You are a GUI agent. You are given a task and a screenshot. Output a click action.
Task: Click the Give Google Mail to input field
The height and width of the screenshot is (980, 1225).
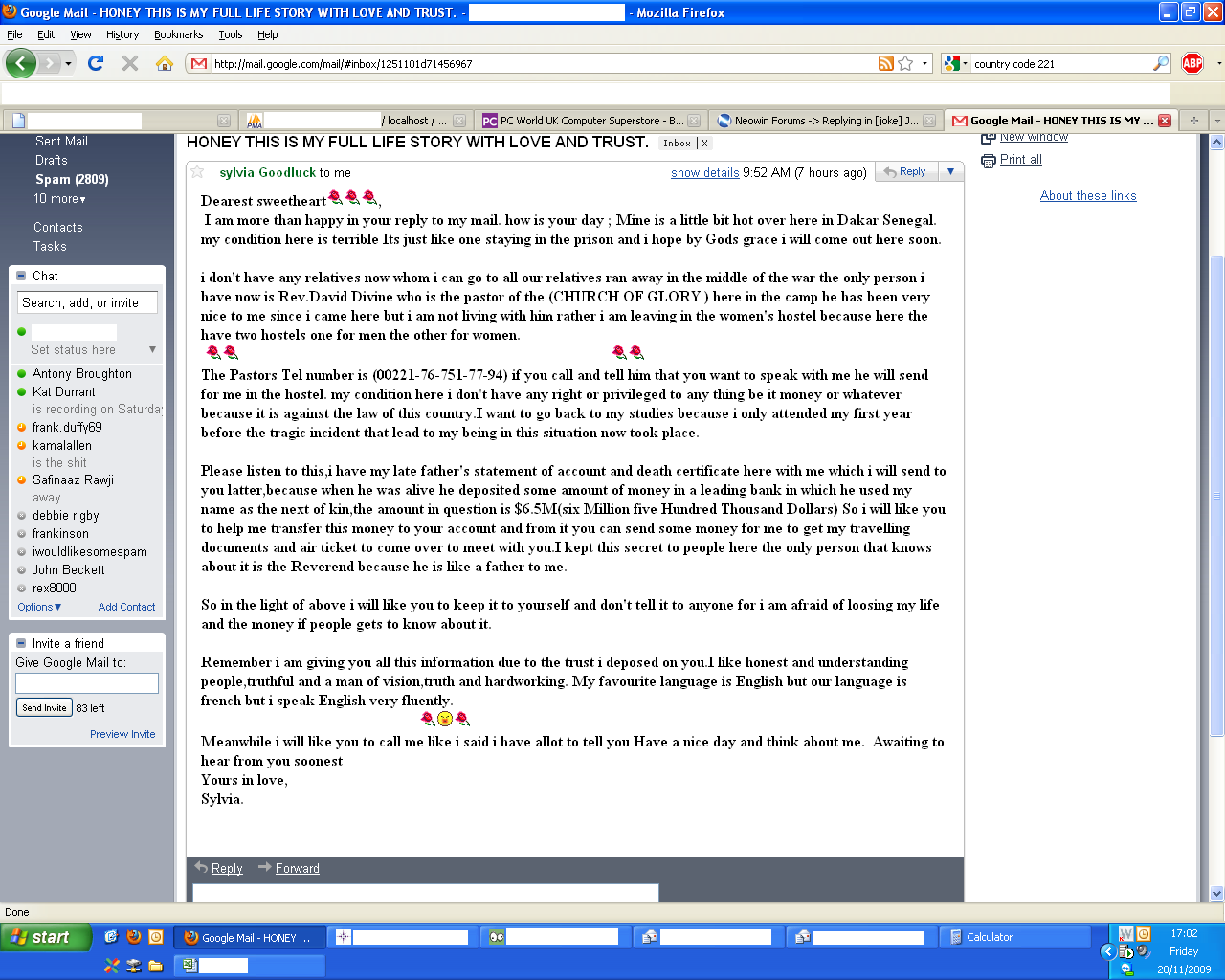[87, 683]
